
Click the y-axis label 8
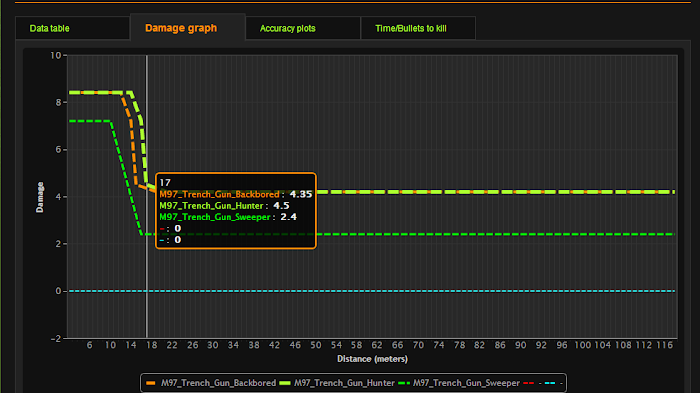(58, 102)
